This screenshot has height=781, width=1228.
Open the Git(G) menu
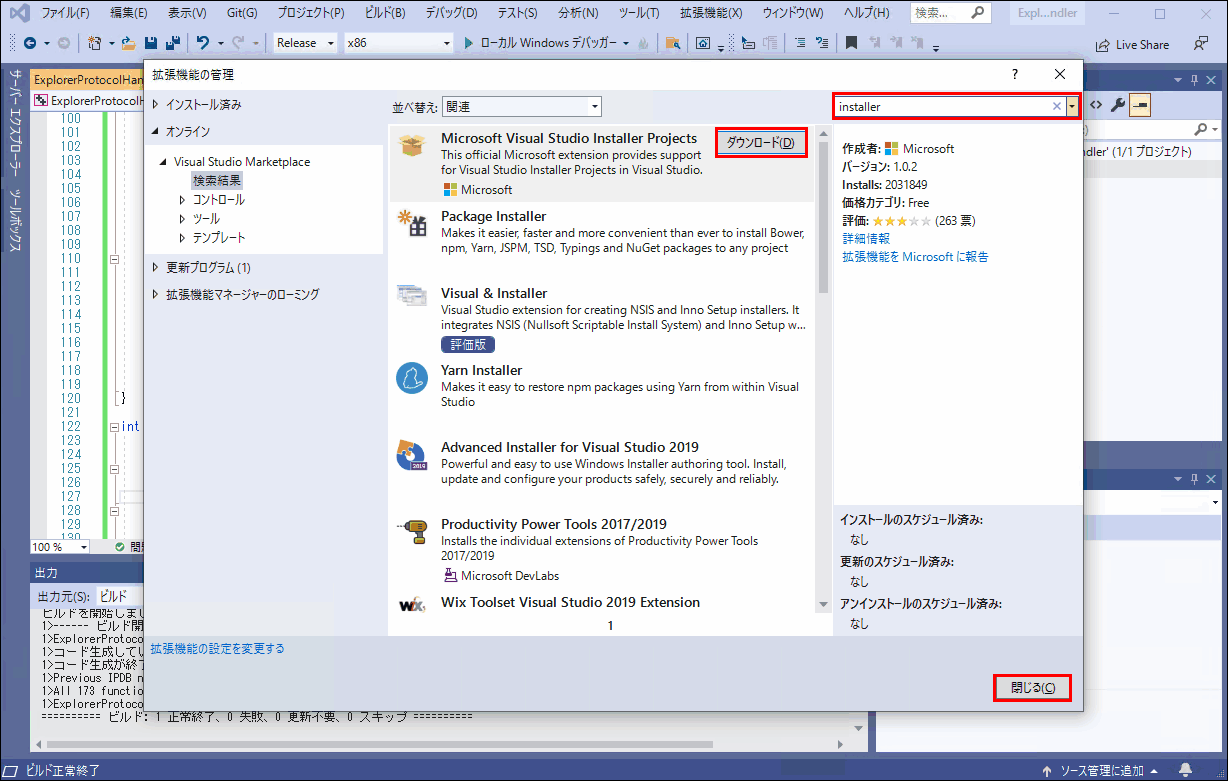(x=241, y=14)
